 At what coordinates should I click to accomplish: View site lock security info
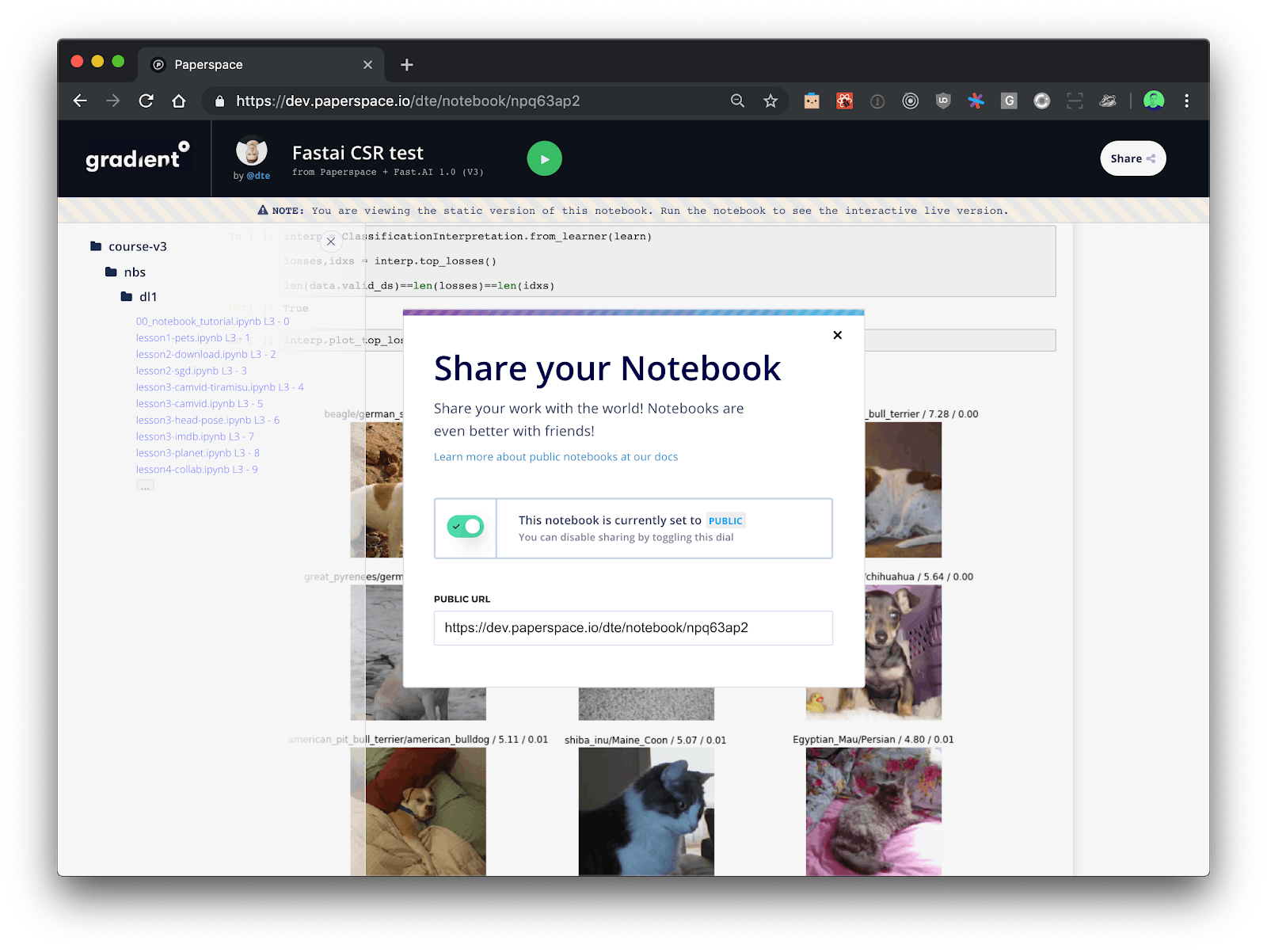(x=219, y=101)
